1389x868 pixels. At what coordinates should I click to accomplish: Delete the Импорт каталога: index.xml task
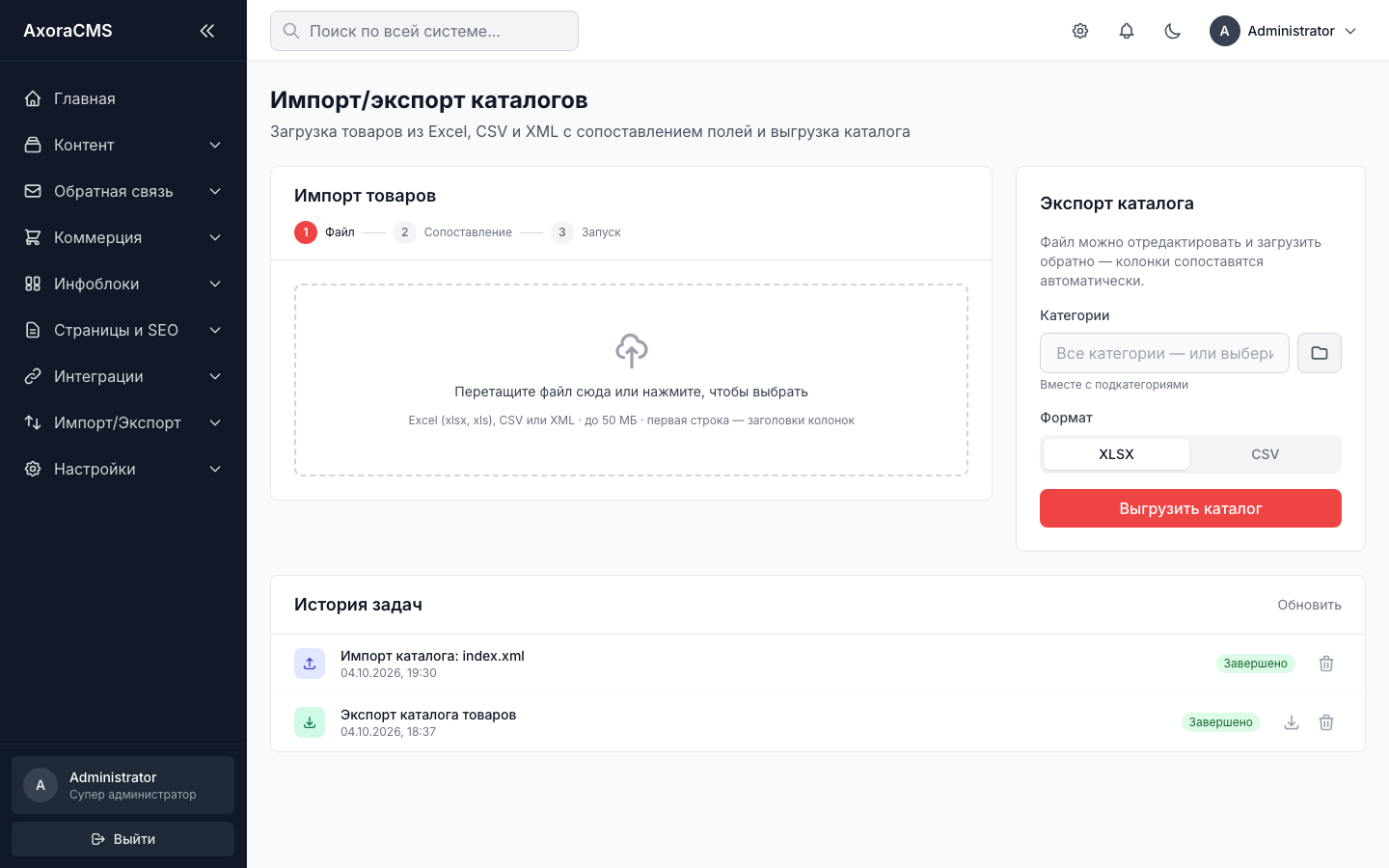coord(1326,664)
